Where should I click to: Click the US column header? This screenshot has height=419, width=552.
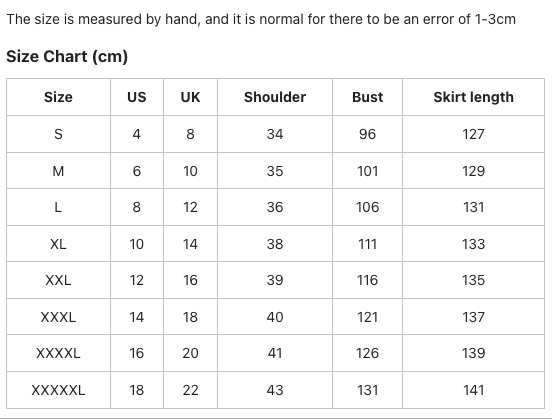click(137, 97)
